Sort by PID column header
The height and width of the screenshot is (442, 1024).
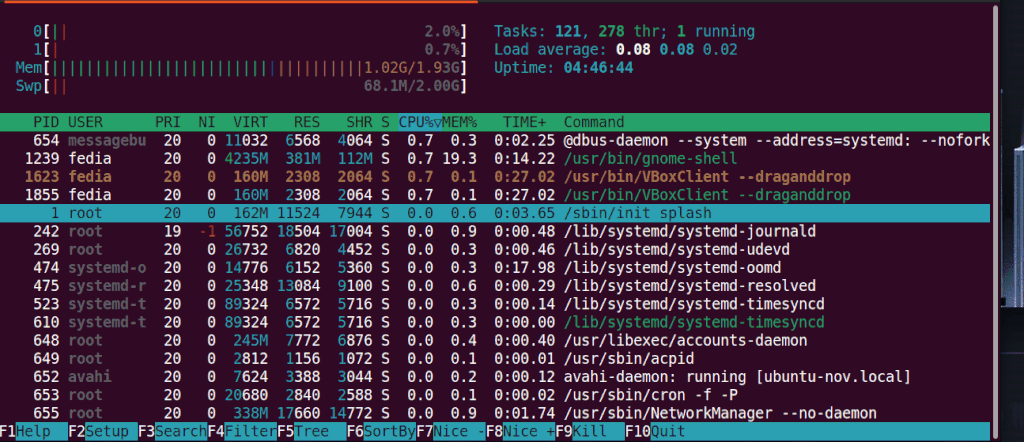(x=46, y=122)
